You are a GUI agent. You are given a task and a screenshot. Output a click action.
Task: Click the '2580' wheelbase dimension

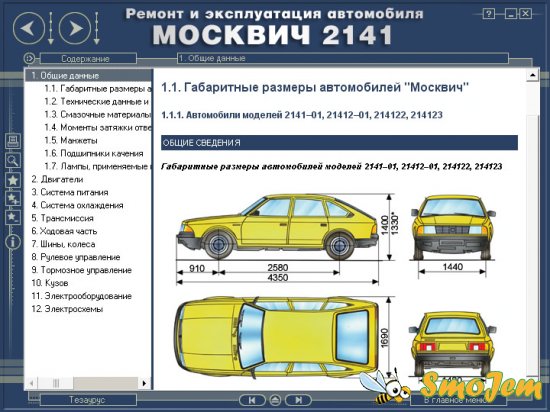click(x=277, y=268)
